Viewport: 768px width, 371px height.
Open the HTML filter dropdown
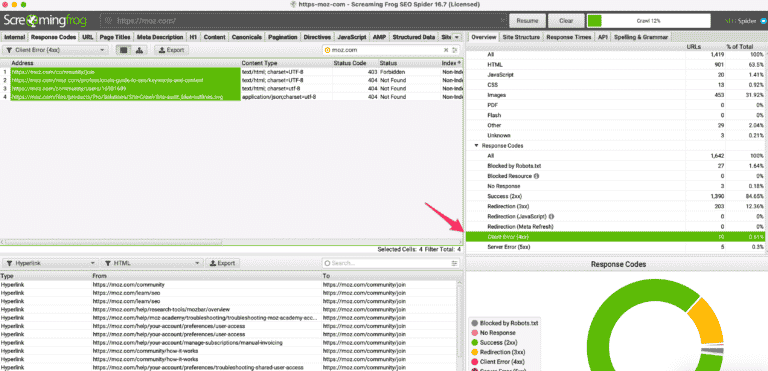(x=151, y=263)
